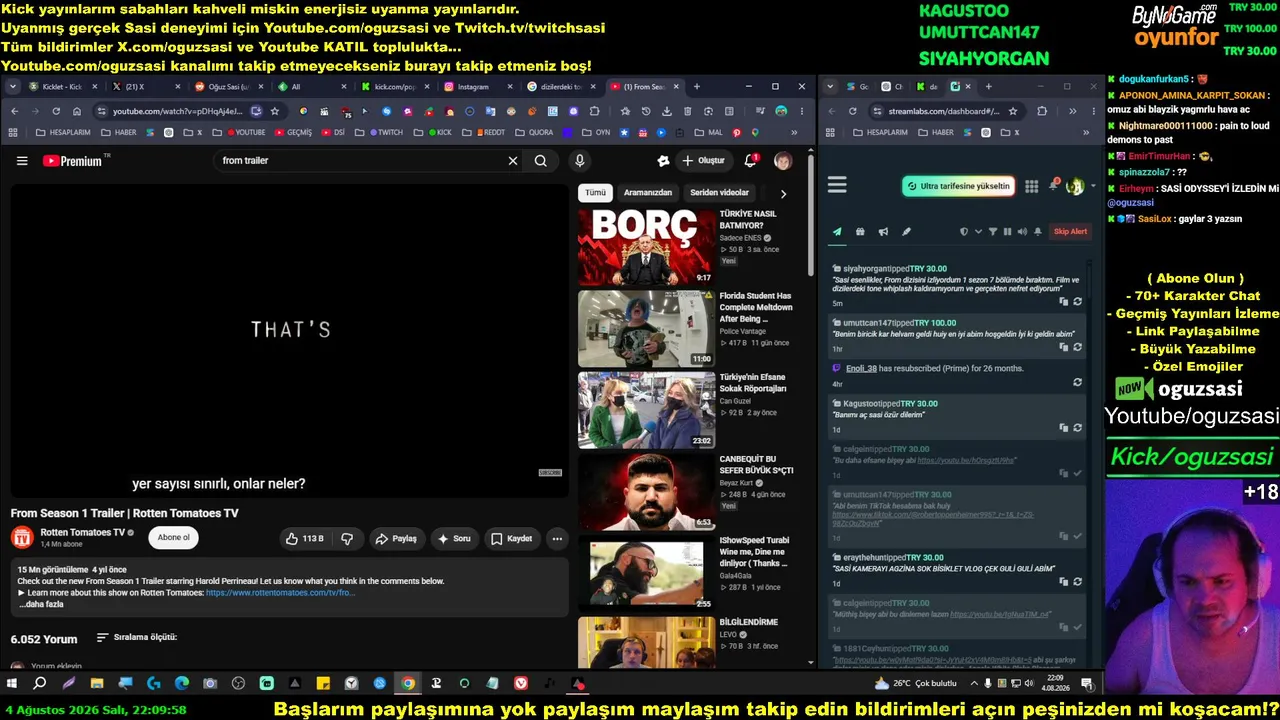Open the YouTube account avatar menu
The width and height of the screenshot is (1280, 720).
click(783, 161)
